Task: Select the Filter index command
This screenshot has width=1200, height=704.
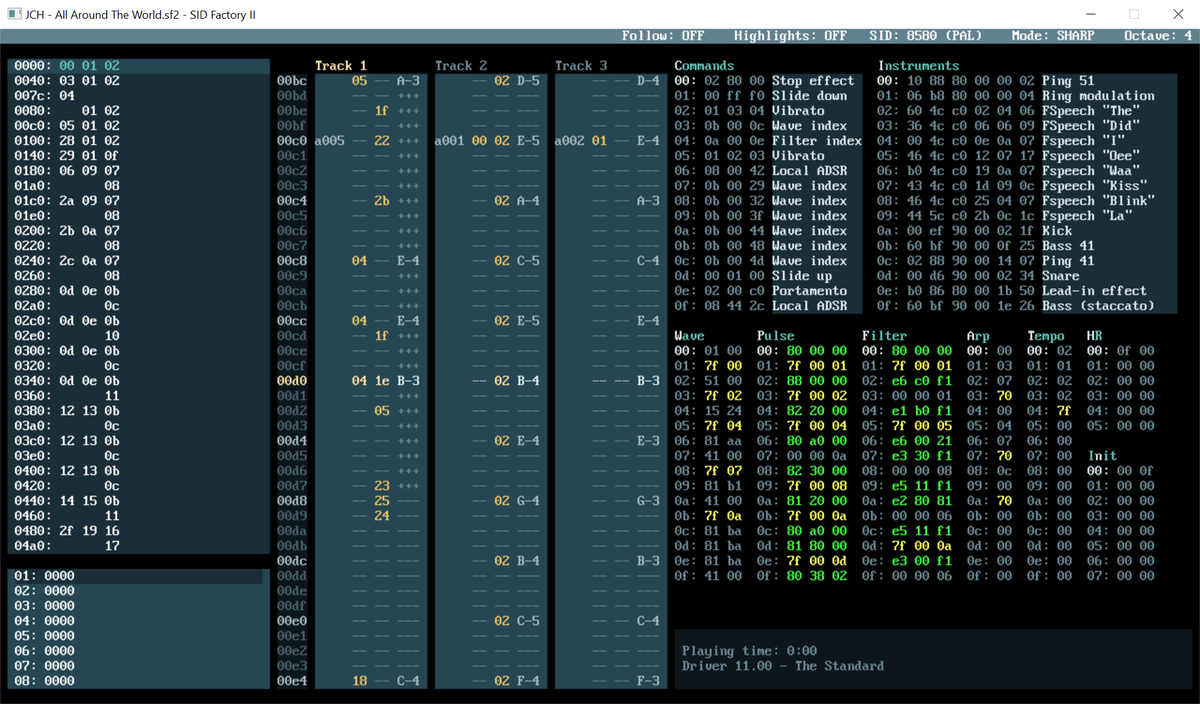Action: click(768, 141)
